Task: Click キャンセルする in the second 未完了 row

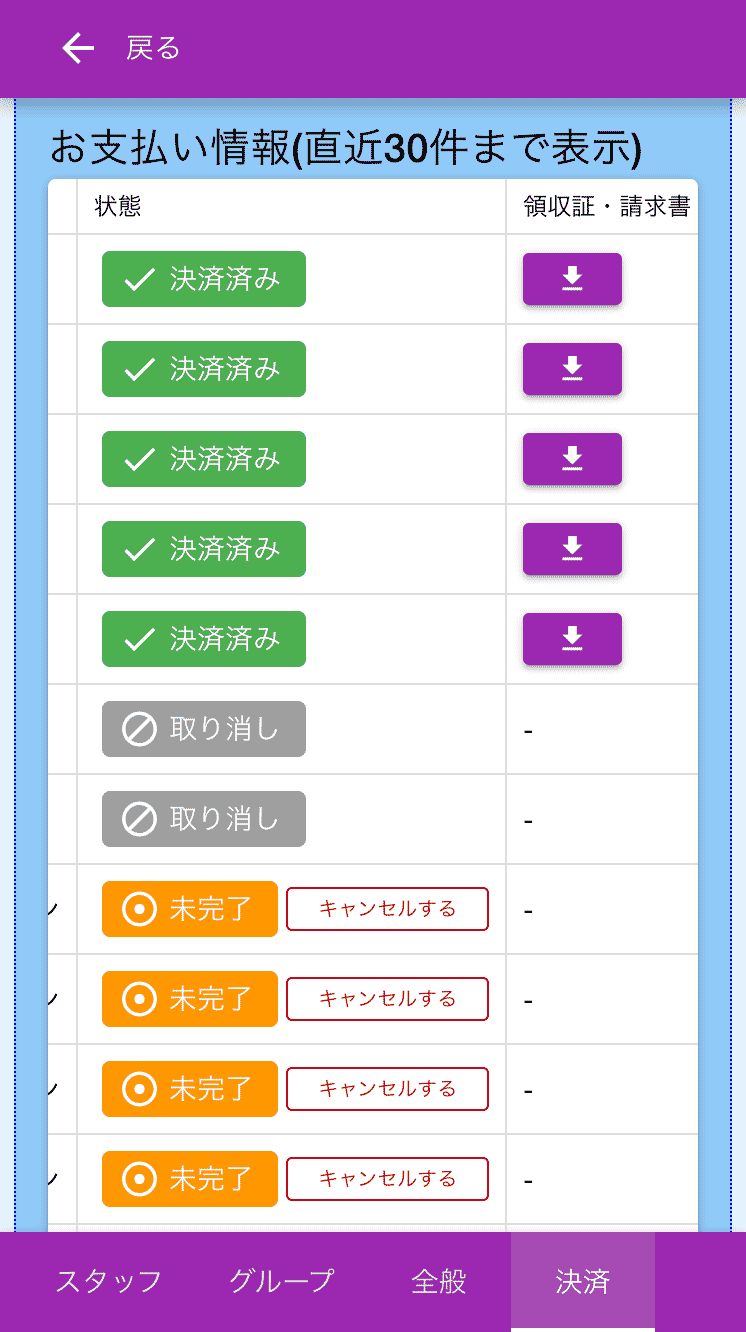Action: click(387, 999)
